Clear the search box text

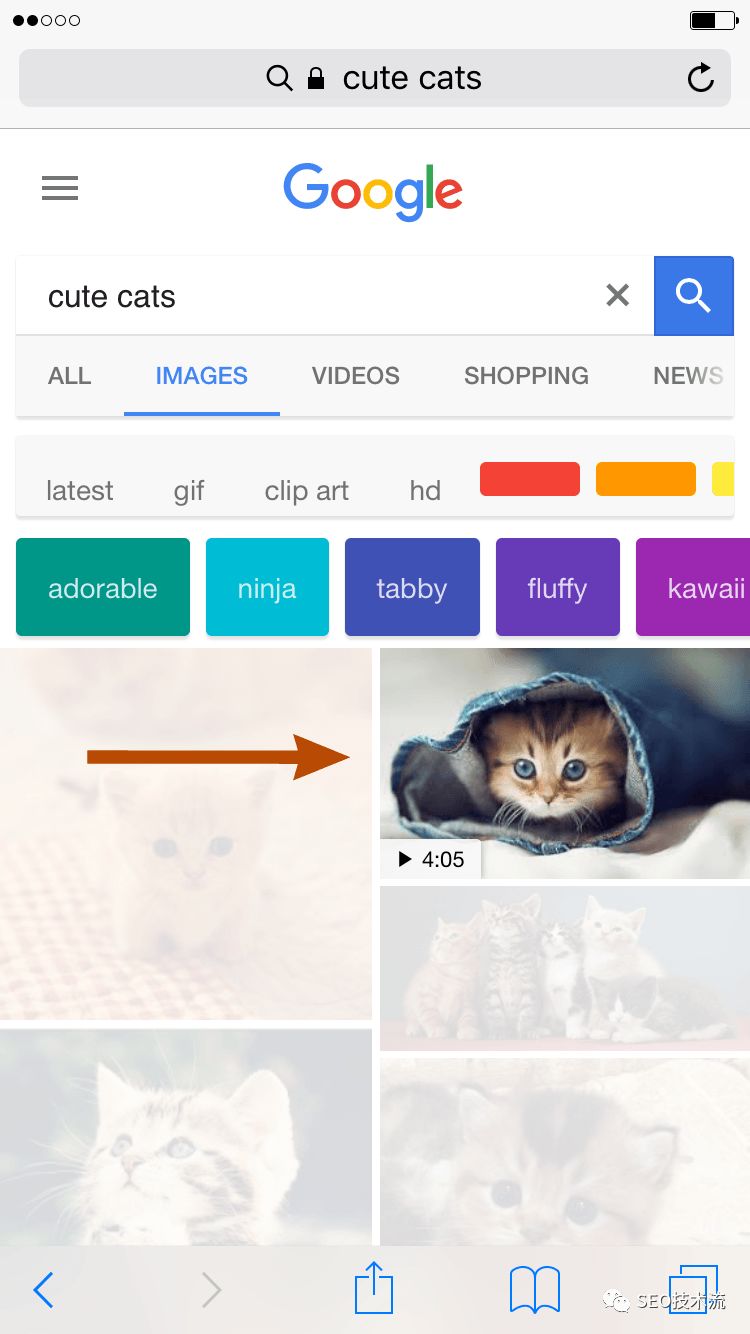(618, 295)
